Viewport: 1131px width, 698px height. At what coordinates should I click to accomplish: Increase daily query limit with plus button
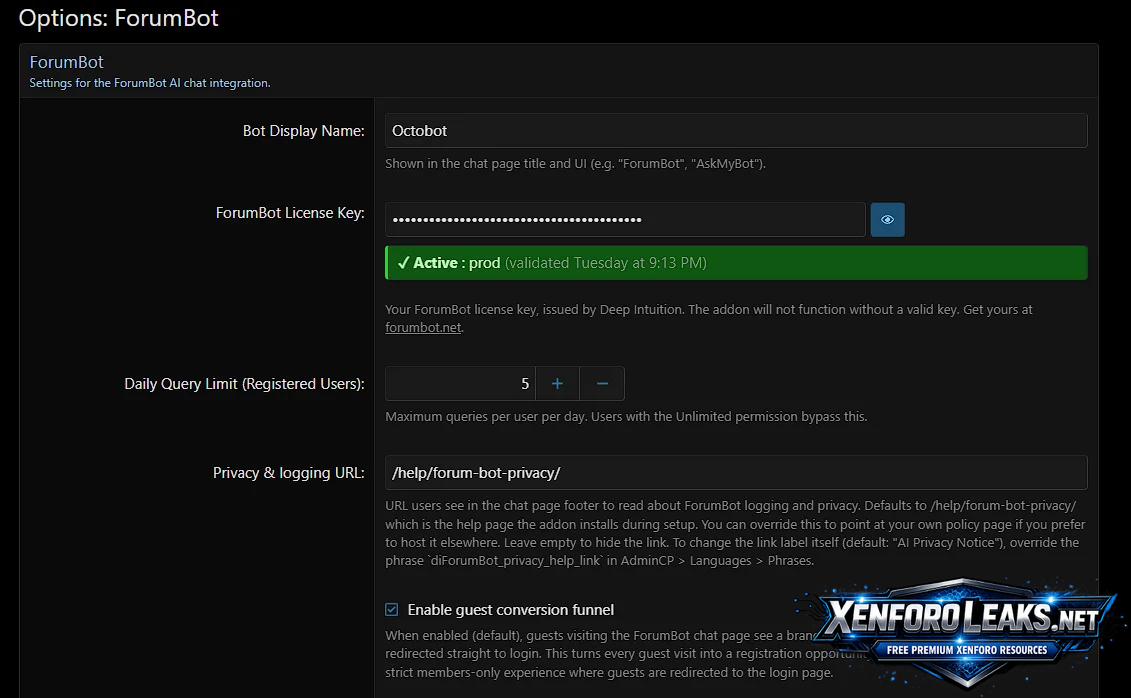pyautogui.click(x=557, y=384)
